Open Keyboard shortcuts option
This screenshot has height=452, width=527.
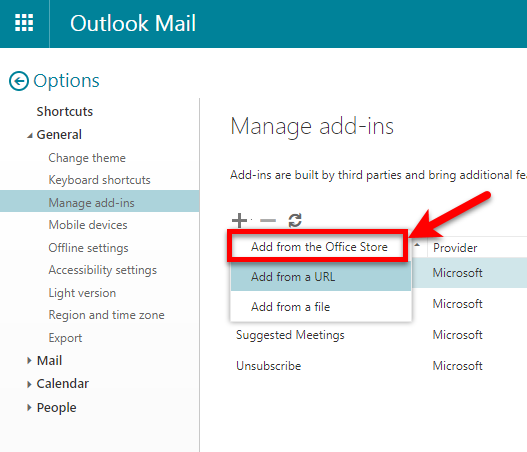point(99,180)
